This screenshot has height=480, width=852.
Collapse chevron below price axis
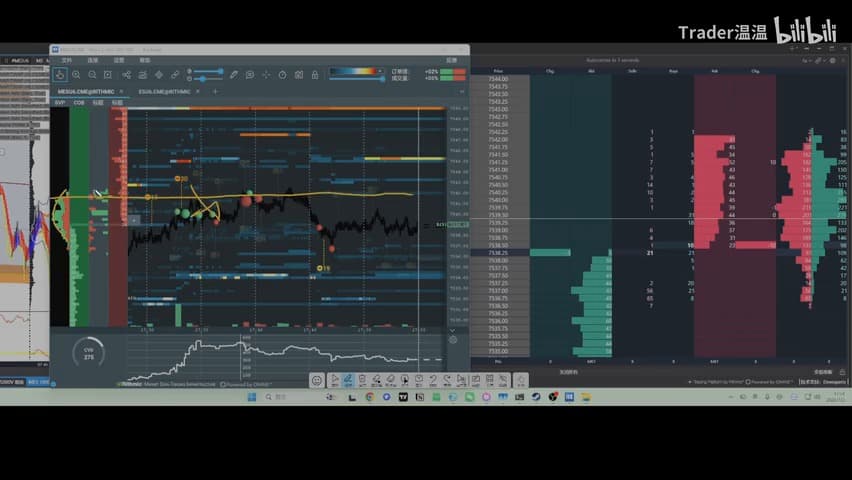(452, 330)
